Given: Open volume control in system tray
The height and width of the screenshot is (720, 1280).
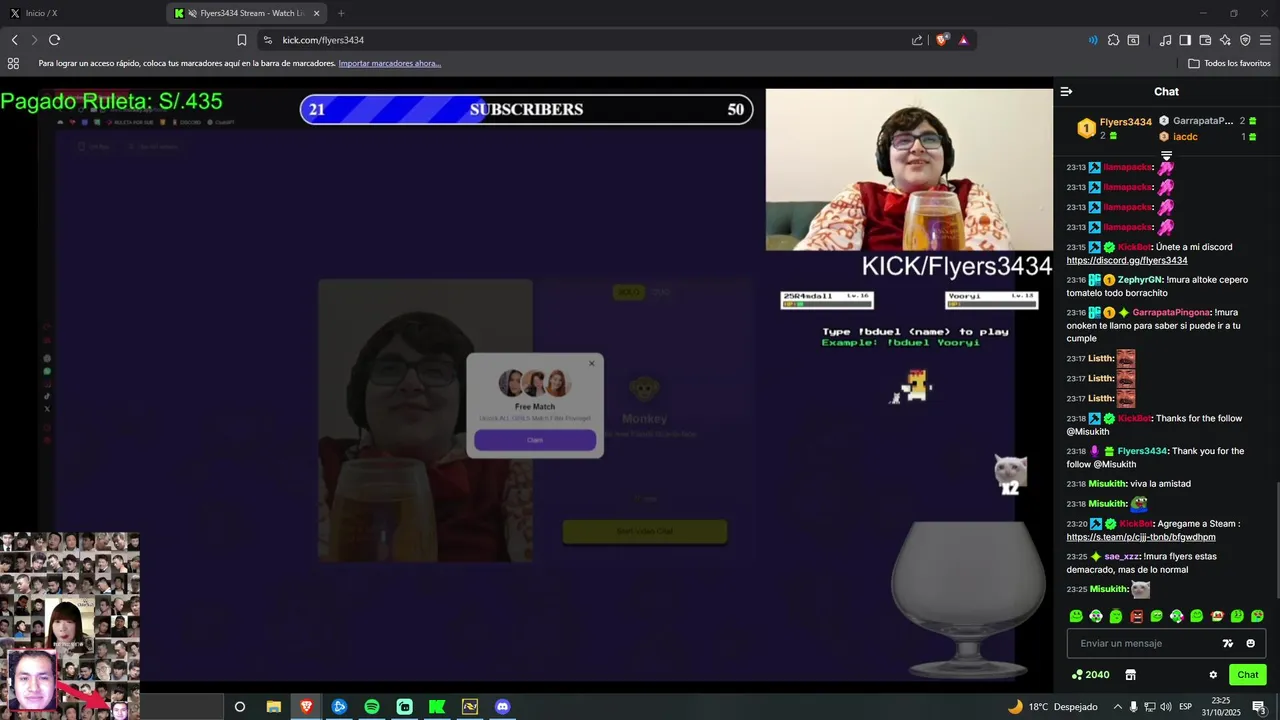Looking at the screenshot, I should 1166,707.
